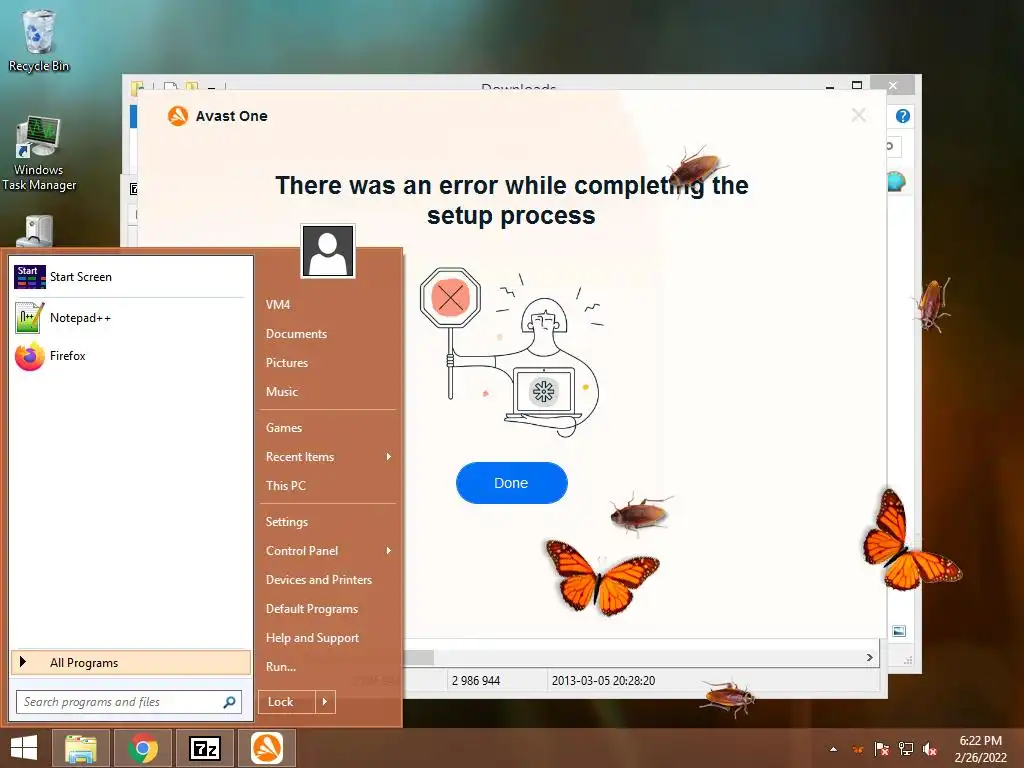Open 7-Zip from the taskbar
Viewport: 1024px width, 768px height.
(x=204, y=748)
